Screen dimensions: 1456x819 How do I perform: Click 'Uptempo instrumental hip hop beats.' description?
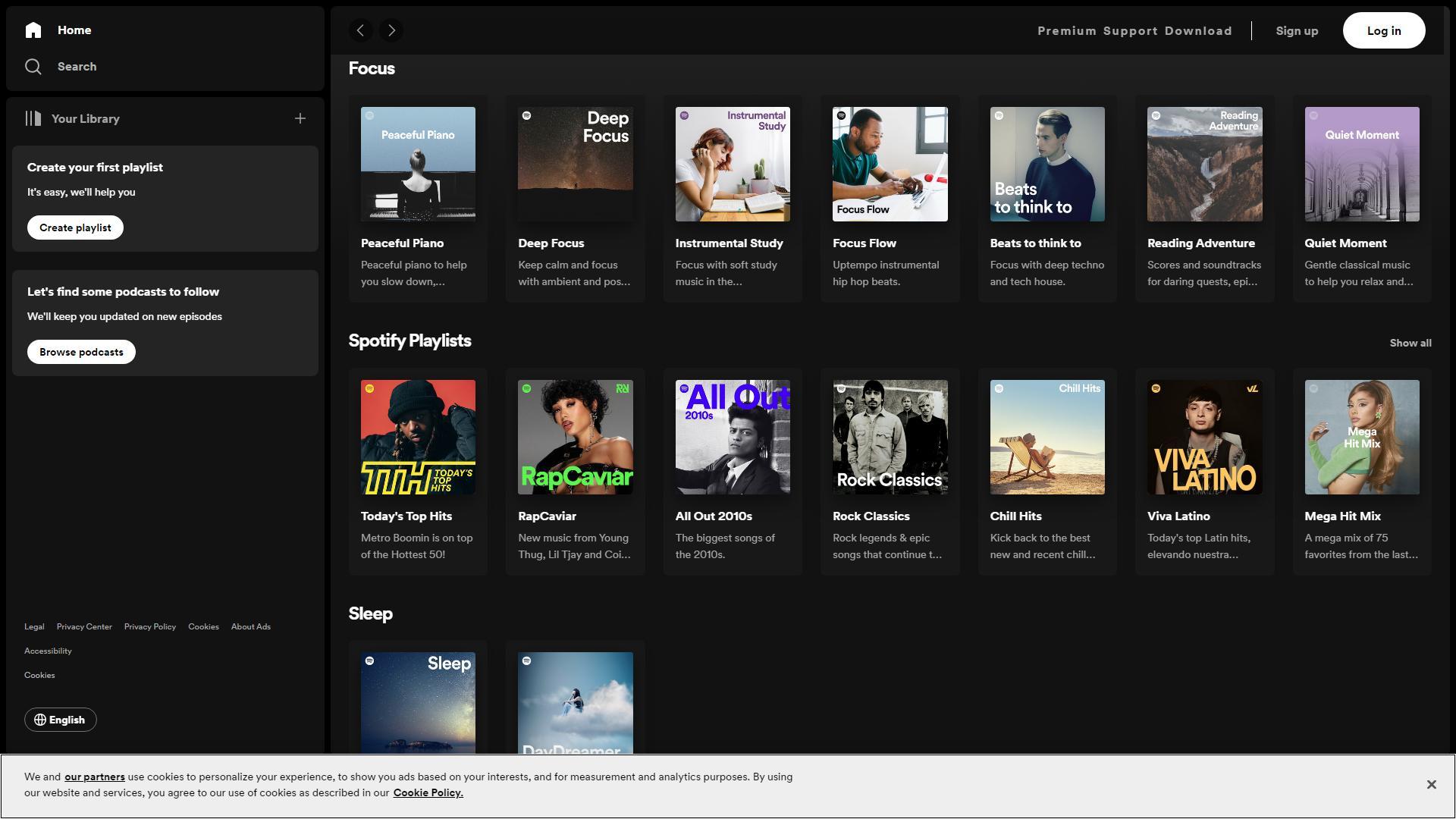pyautogui.click(x=886, y=273)
